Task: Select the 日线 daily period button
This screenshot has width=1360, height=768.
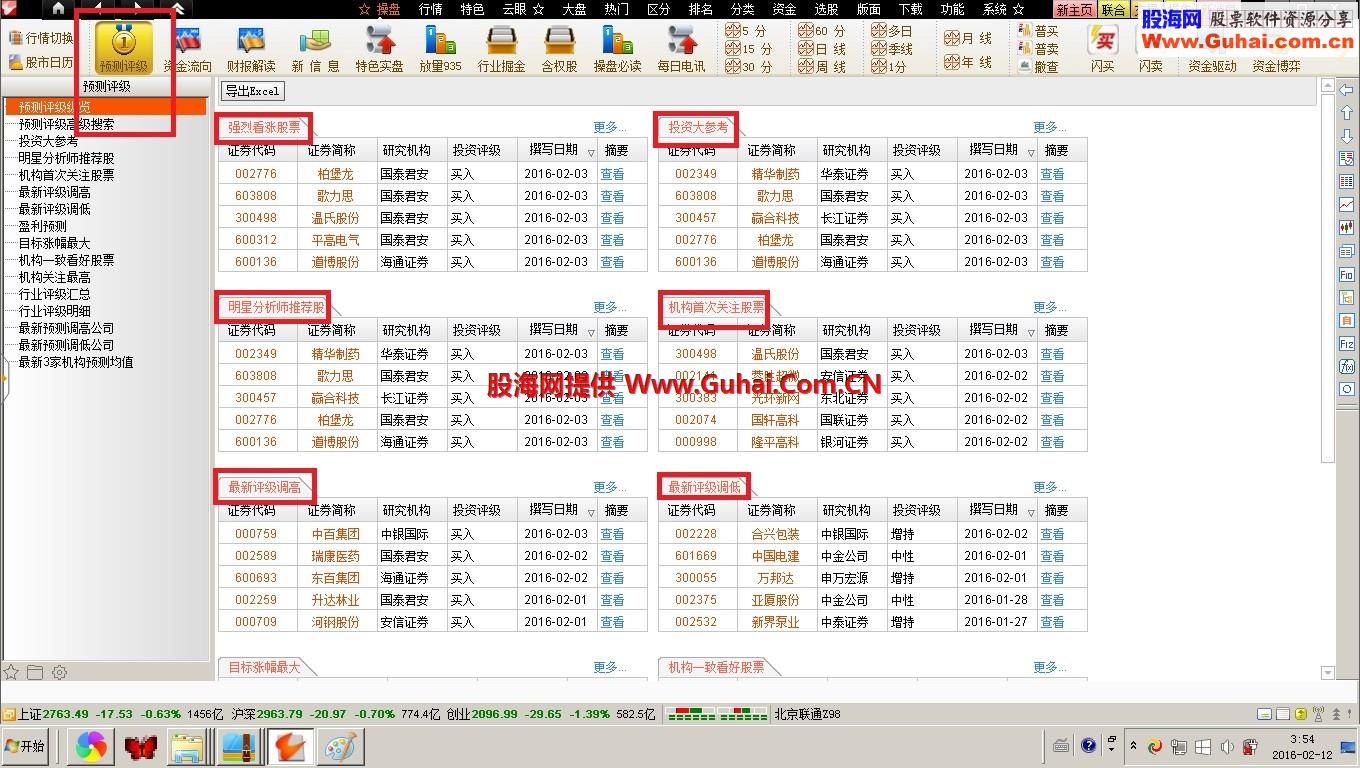Action: (822, 49)
